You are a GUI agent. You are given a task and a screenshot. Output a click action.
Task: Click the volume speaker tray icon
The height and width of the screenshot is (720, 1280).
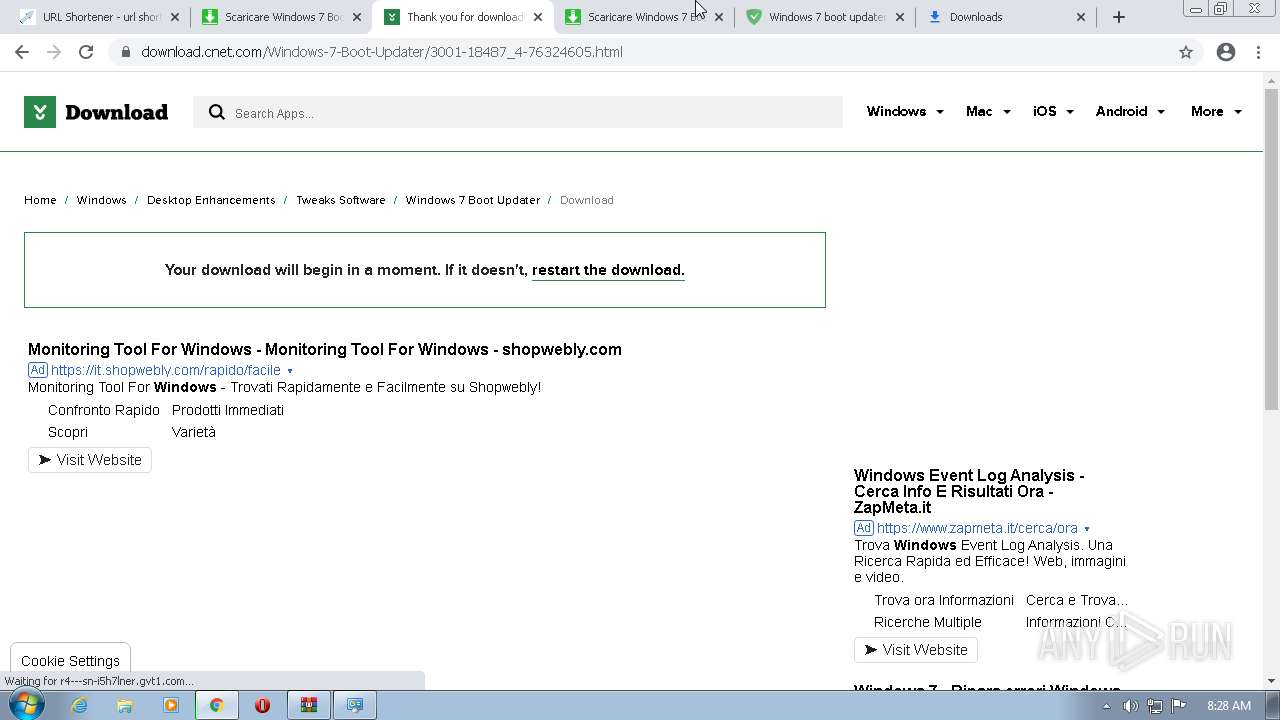click(x=1131, y=706)
